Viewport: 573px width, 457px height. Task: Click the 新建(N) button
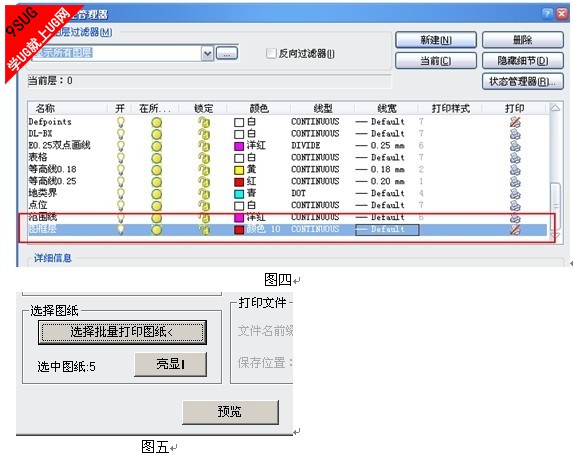click(x=436, y=40)
